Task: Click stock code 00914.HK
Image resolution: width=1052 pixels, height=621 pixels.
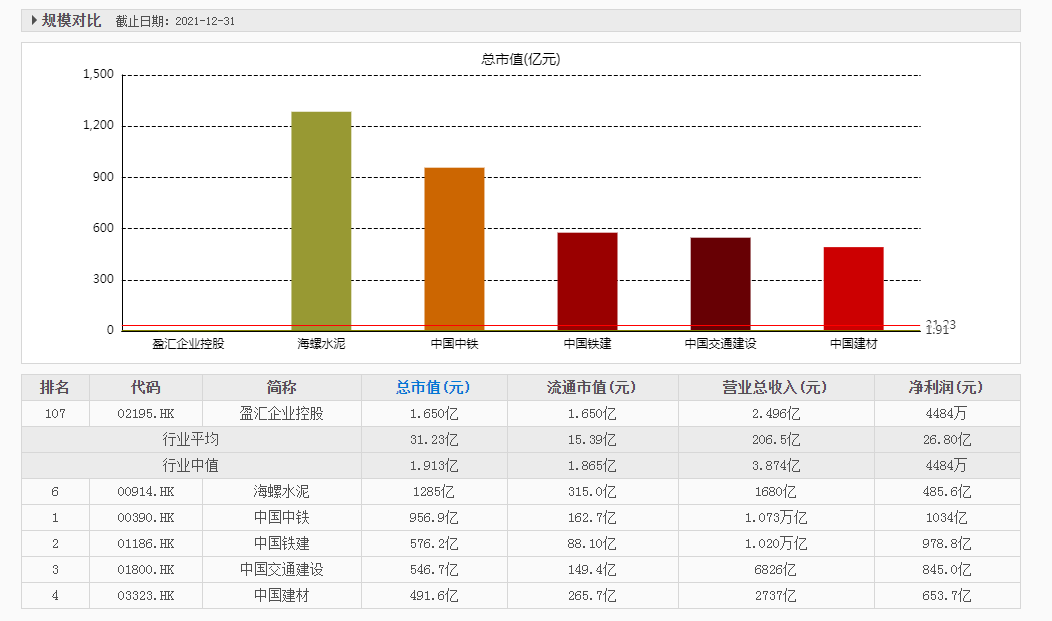Action: [x=146, y=492]
